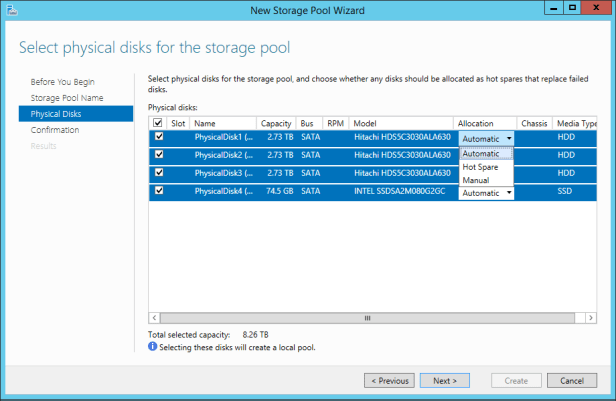Choose Hot Spare from the allocation list
The width and height of the screenshot is (616, 401).
[x=481, y=167]
